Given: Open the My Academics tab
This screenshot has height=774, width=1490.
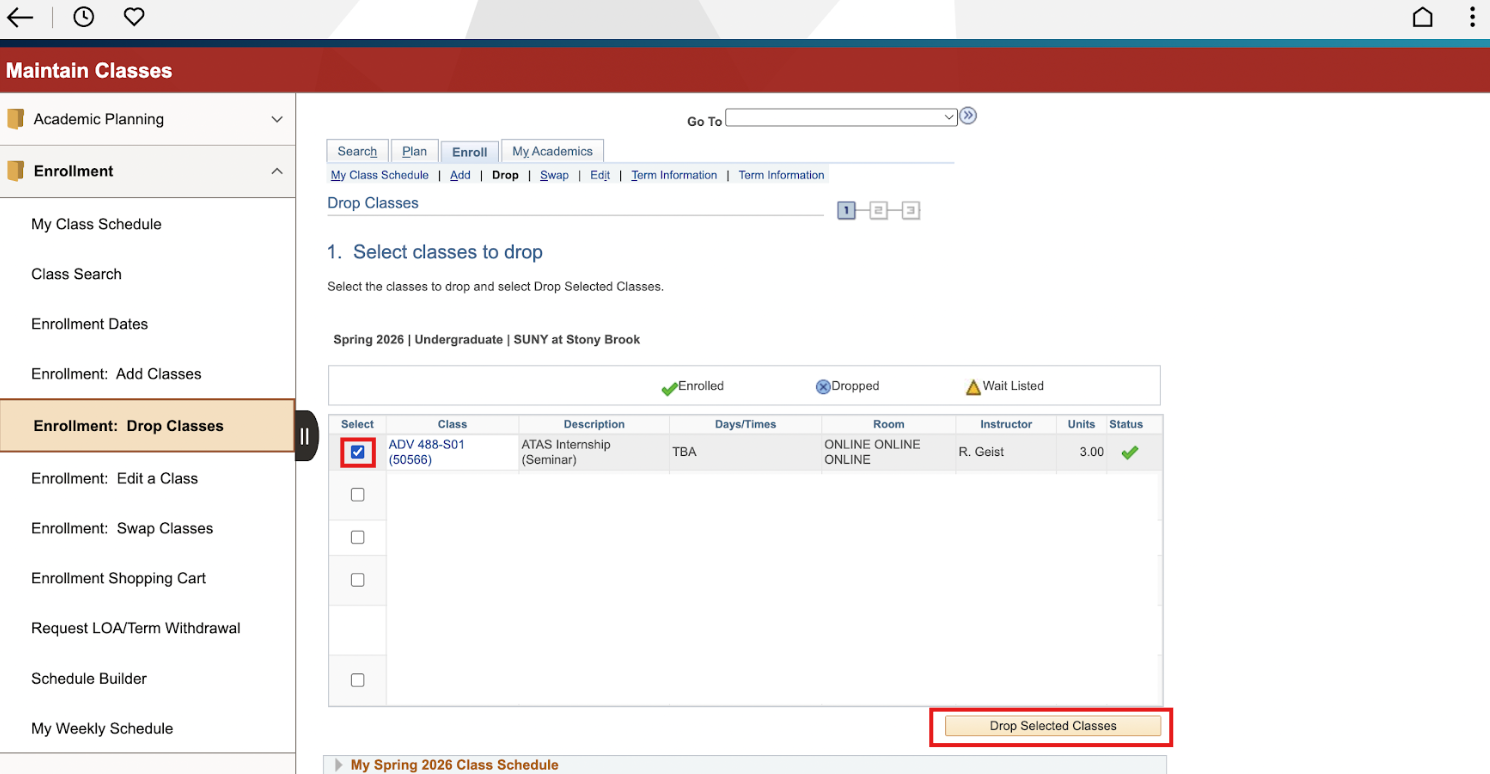Looking at the screenshot, I should (x=552, y=151).
